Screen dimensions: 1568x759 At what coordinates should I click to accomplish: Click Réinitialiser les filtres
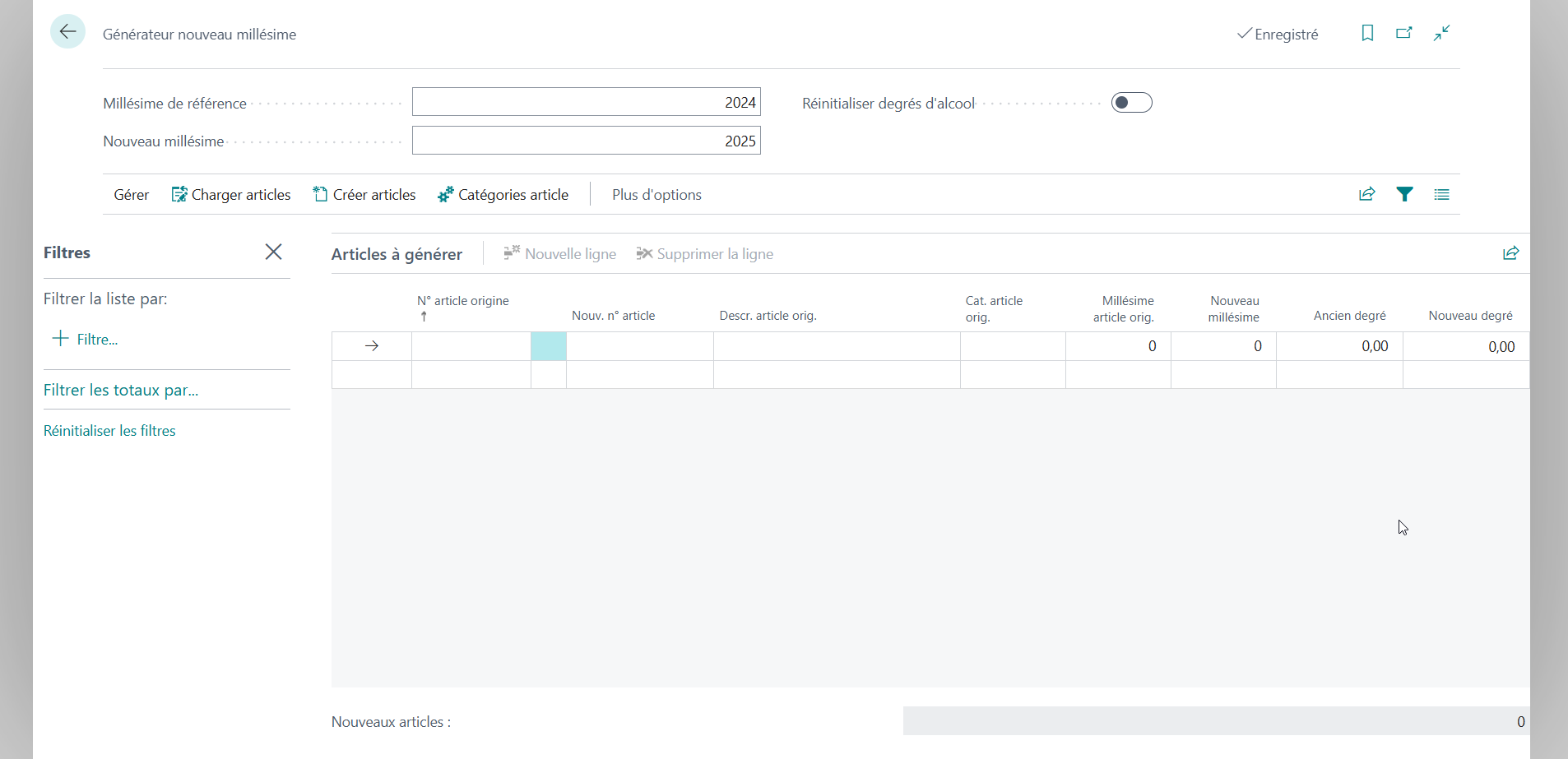click(109, 431)
